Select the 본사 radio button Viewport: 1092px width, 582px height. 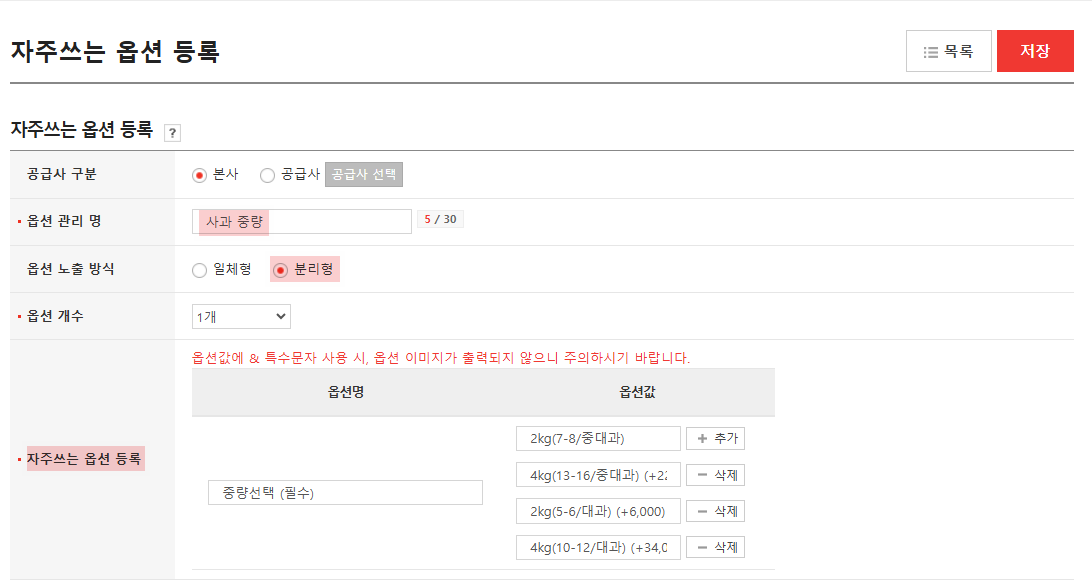click(200, 173)
